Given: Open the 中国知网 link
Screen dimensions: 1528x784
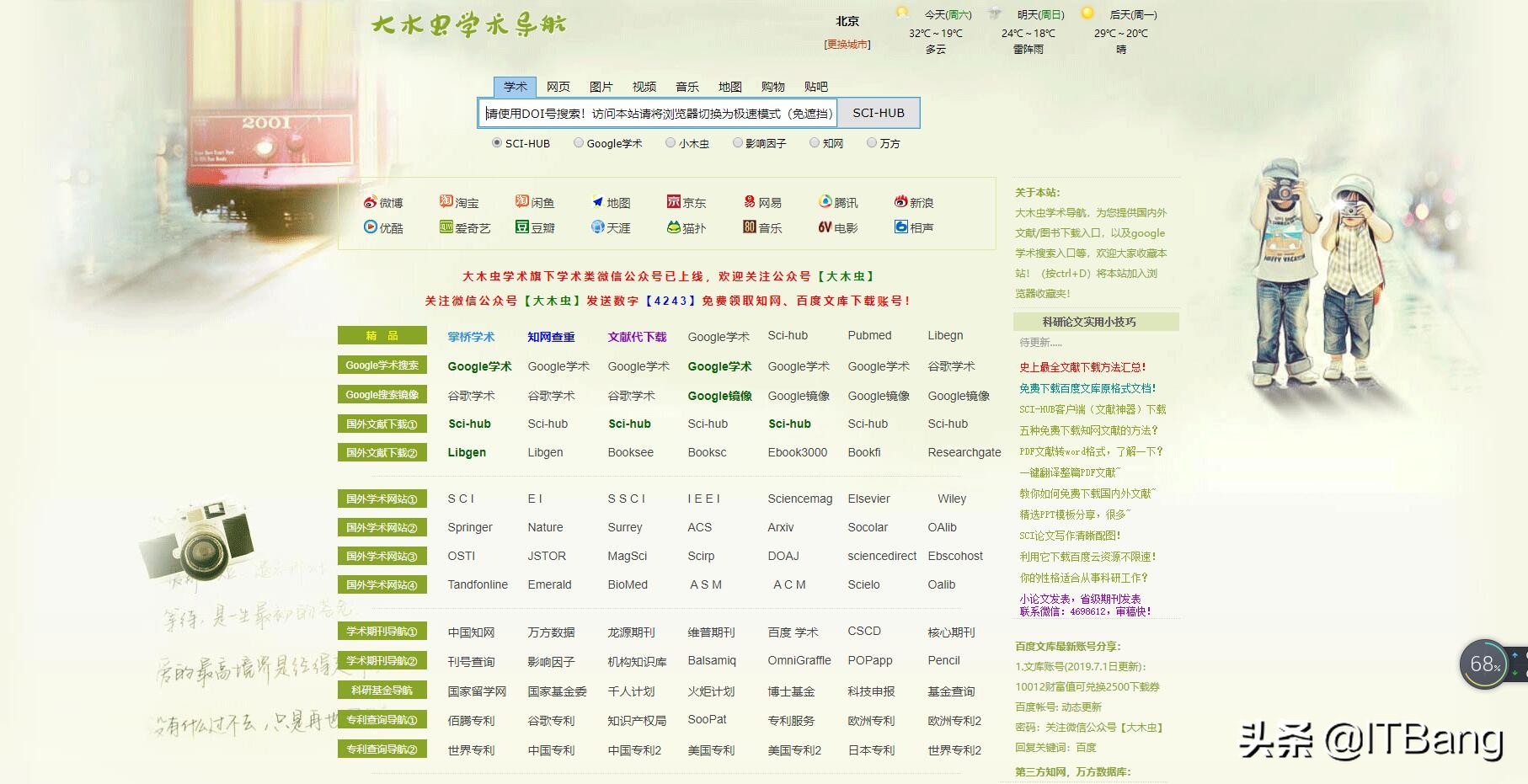Looking at the screenshot, I should (472, 632).
